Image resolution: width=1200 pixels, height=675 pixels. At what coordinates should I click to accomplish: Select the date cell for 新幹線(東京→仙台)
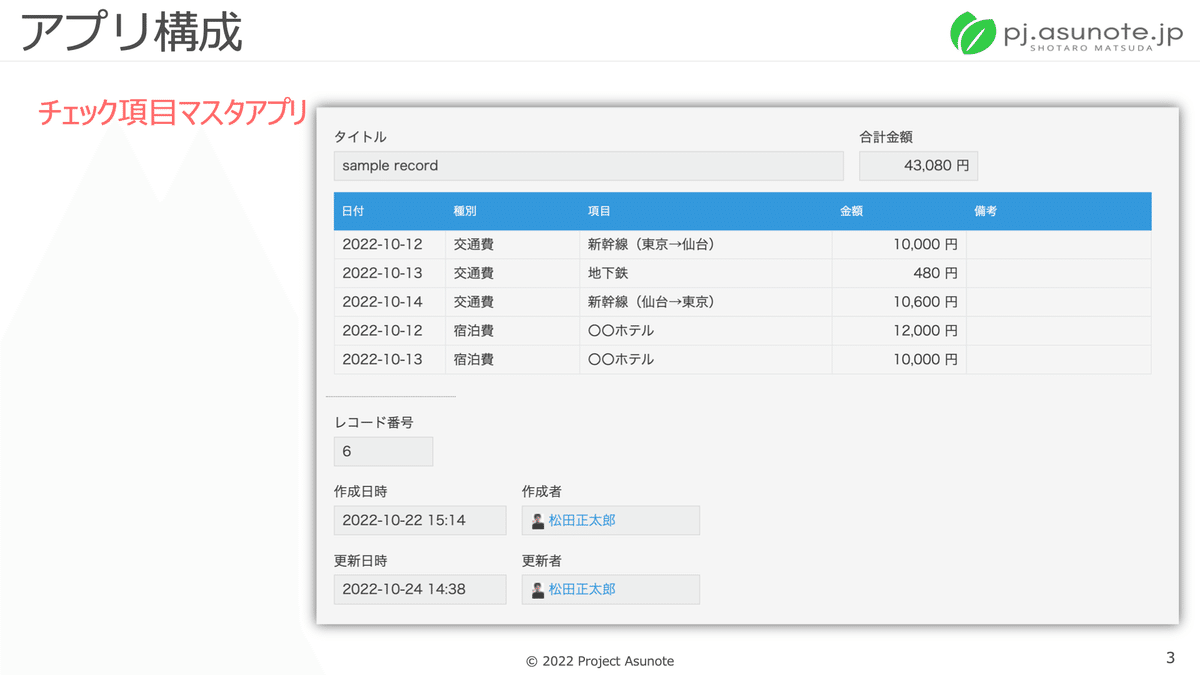[390, 244]
